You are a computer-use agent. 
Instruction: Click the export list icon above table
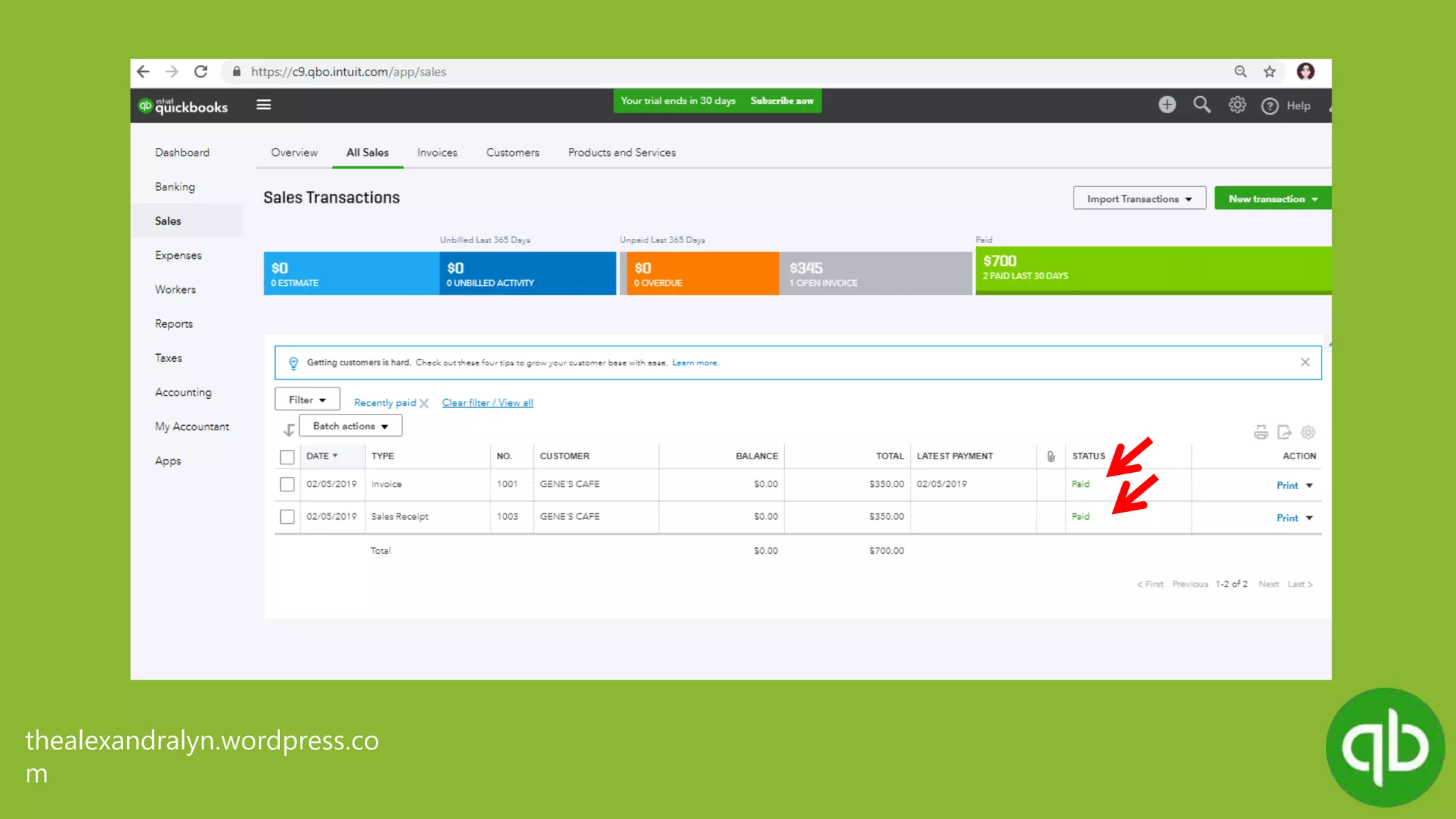pos(1284,432)
